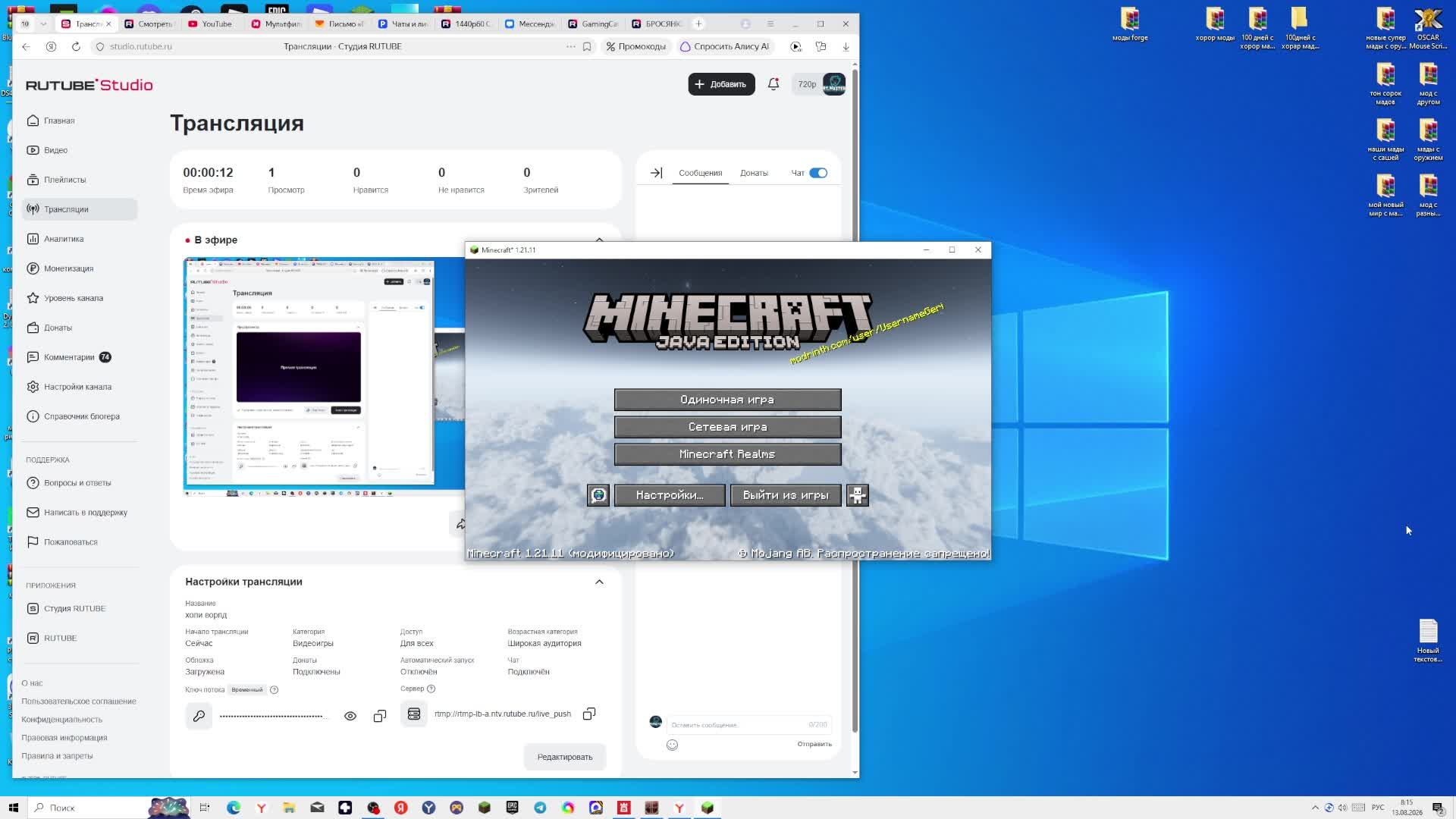Image resolution: width=1456 pixels, height=819 pixels.
Task: Switch to the Донаты chat tab
Action: click(x=754, y=173)
